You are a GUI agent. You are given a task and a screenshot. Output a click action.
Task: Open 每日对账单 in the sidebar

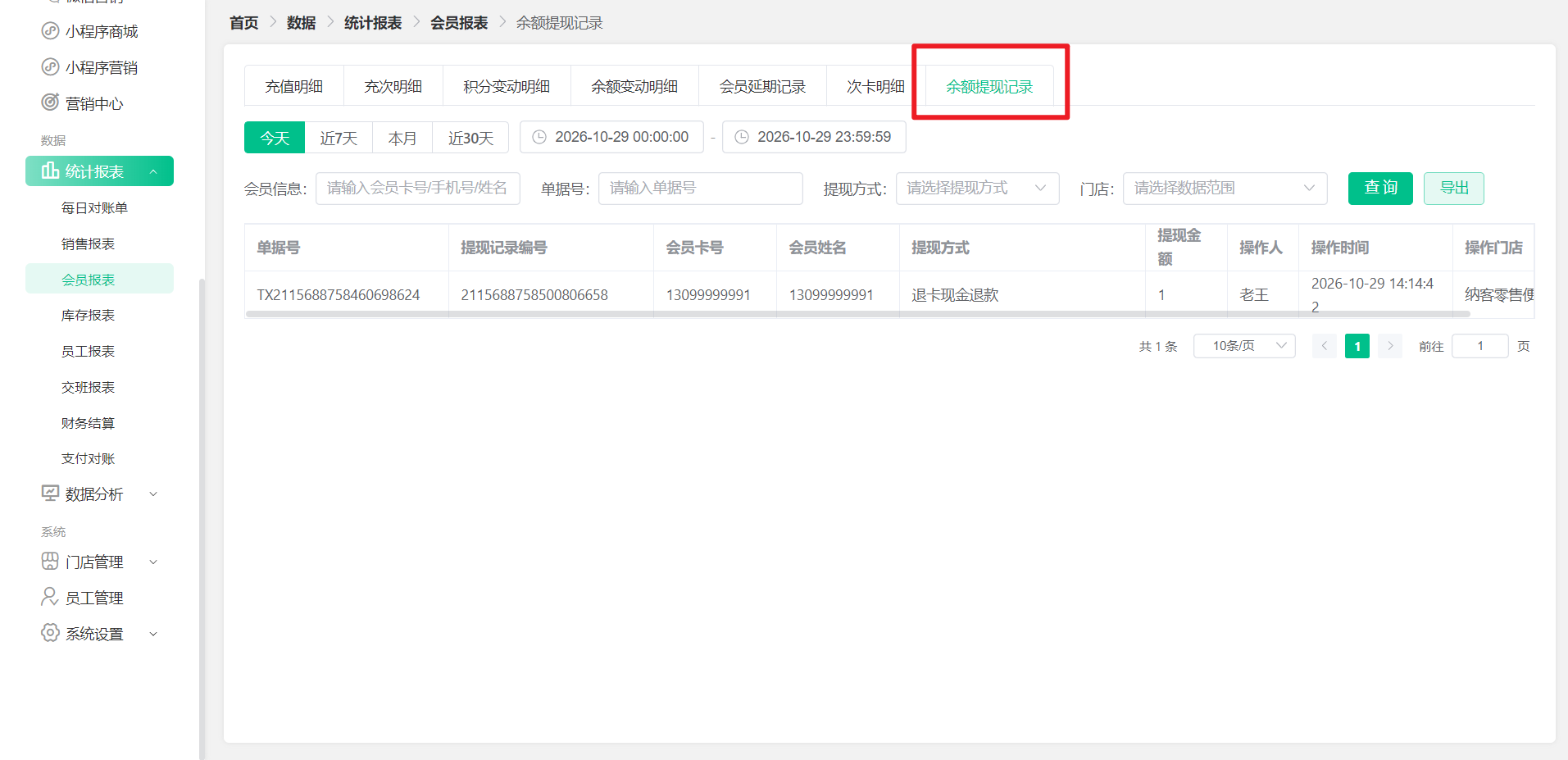tap(94, 207)
